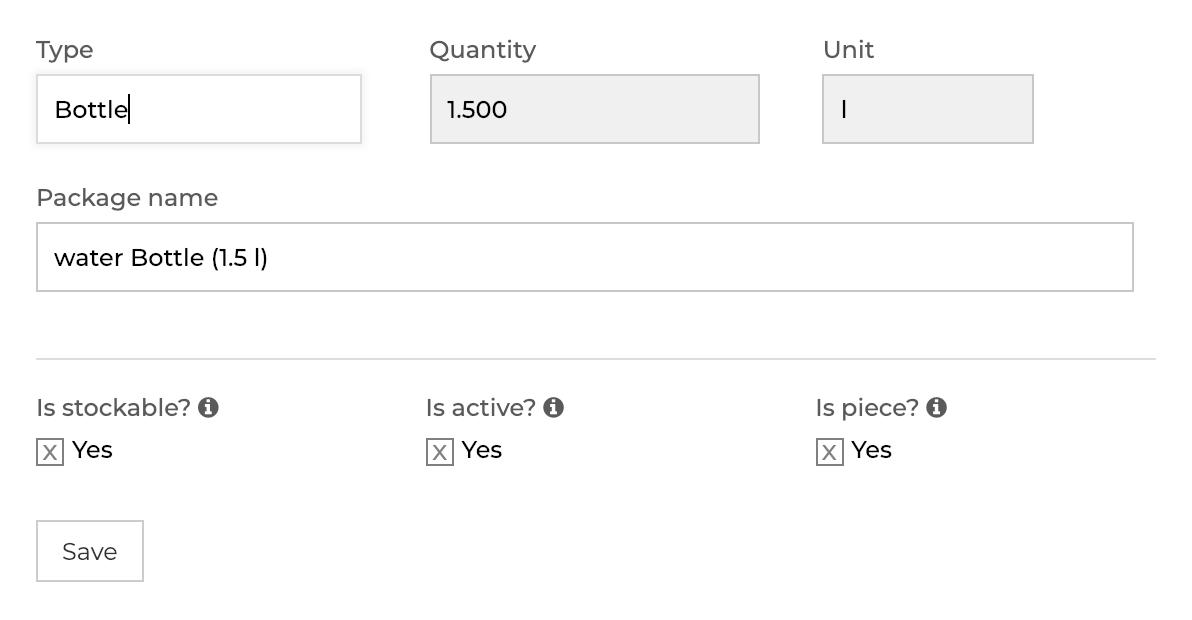
Task: Click Save to submit the package form
Action: pyautogui.click(x=89, y=550)
